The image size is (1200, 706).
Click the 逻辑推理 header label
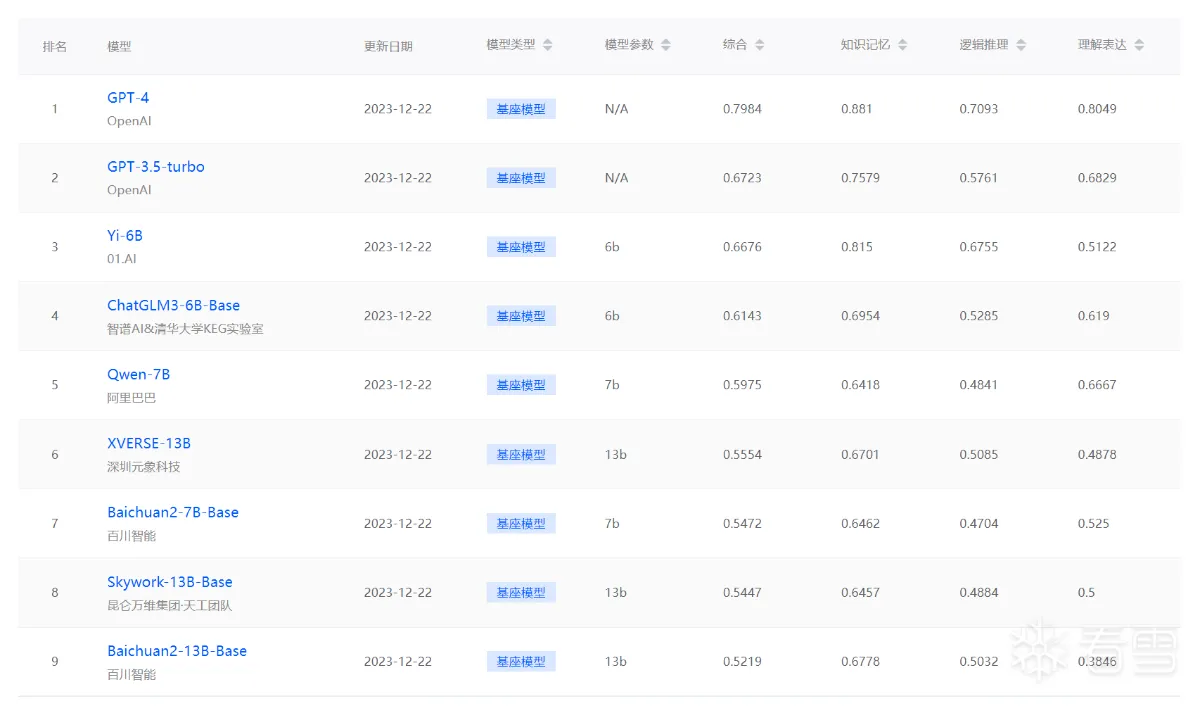point(984,45)
